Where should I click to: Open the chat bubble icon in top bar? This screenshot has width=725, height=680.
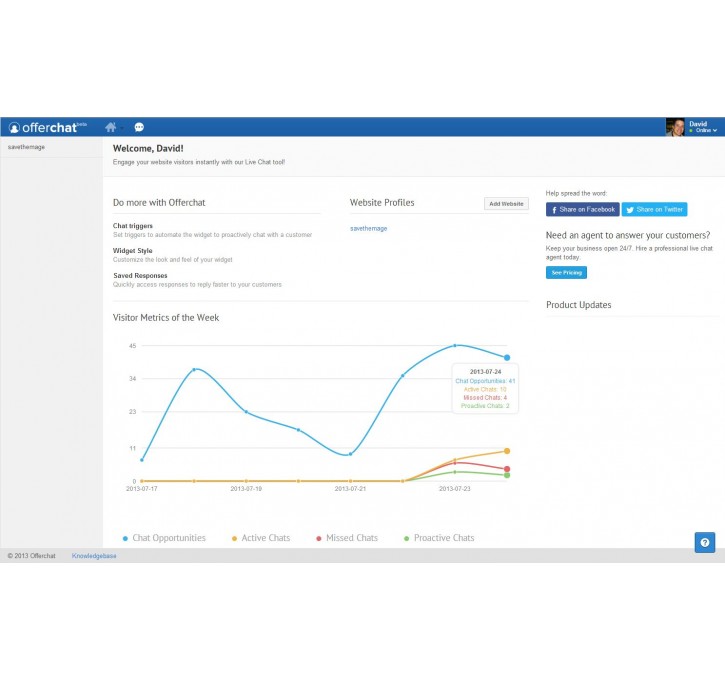[139, 127]
